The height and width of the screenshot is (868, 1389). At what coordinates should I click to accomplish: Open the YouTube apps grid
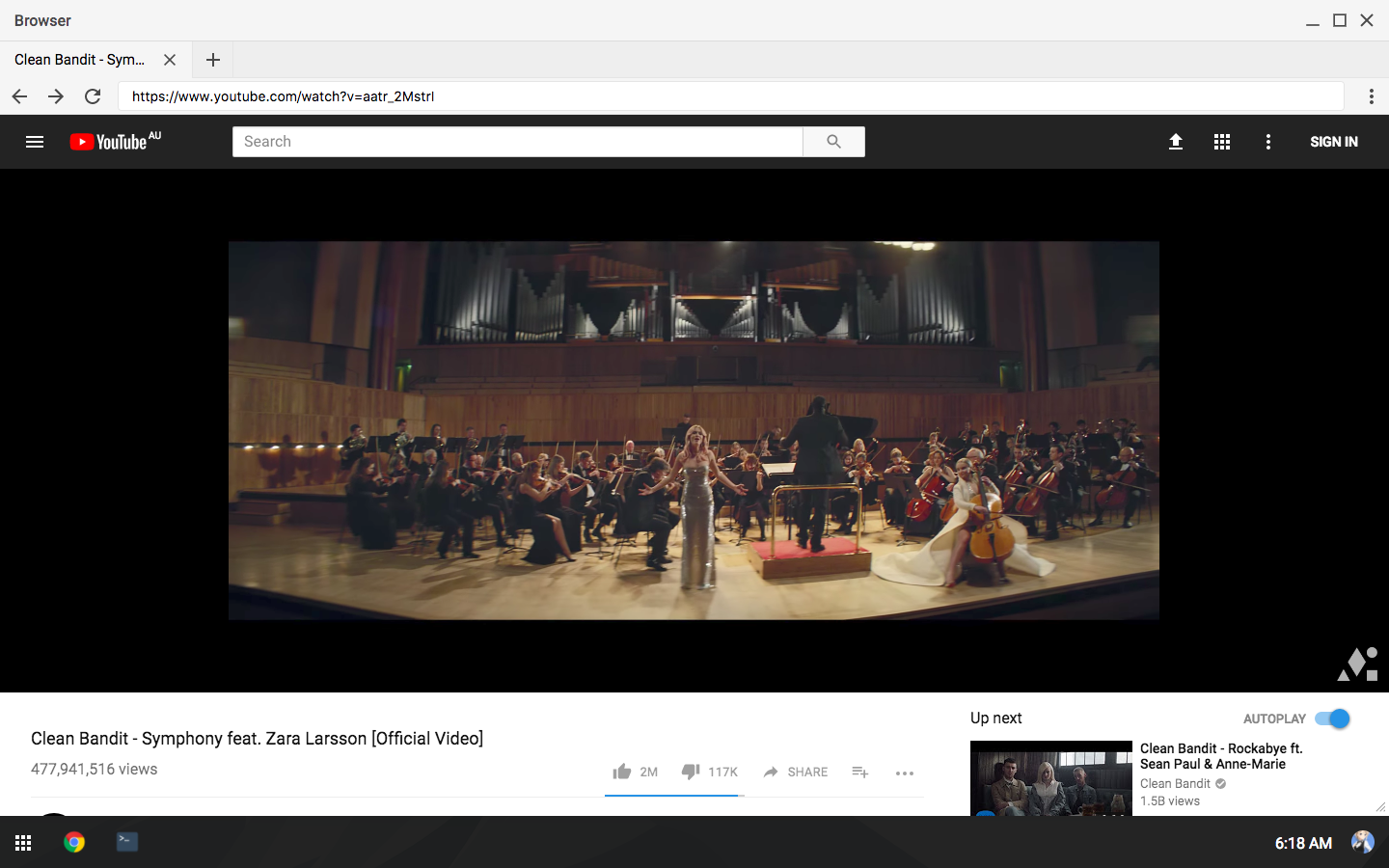[1221, 142]
